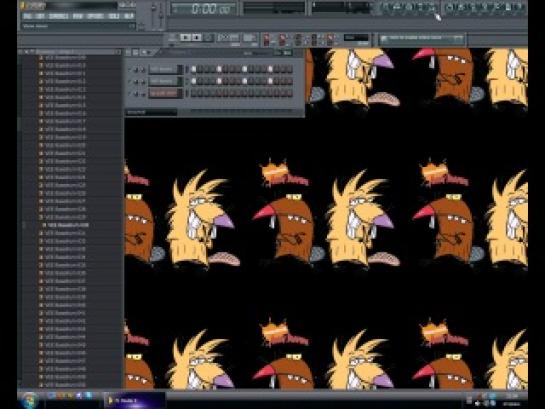Click the Stop button in transport
Screen dimensions: 545x409
click(196, 37)
